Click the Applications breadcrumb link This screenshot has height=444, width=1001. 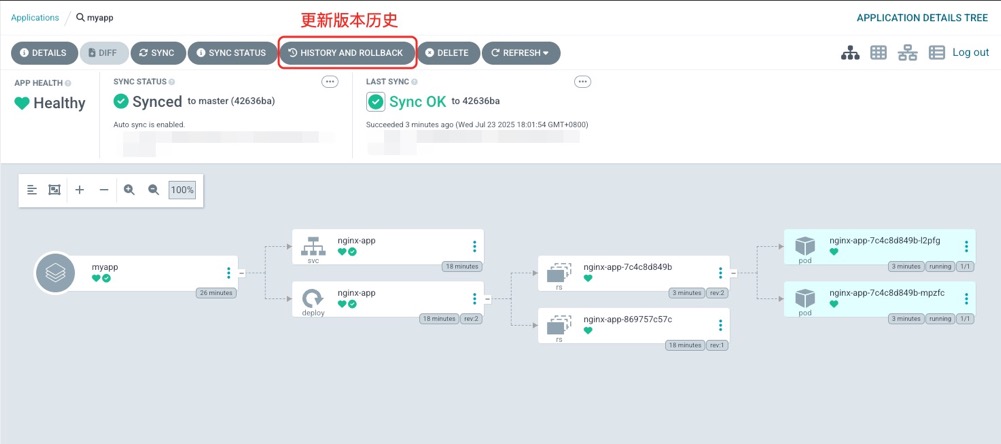tap(35, 18)
